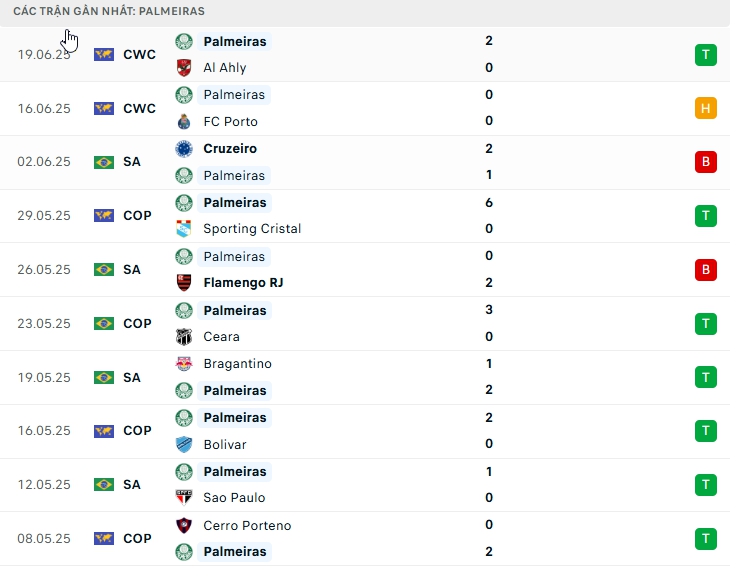The width and height of the screenshot is (742, 576).
Task: Open the Flamengo RJ team link
Action: pos(243,283)
